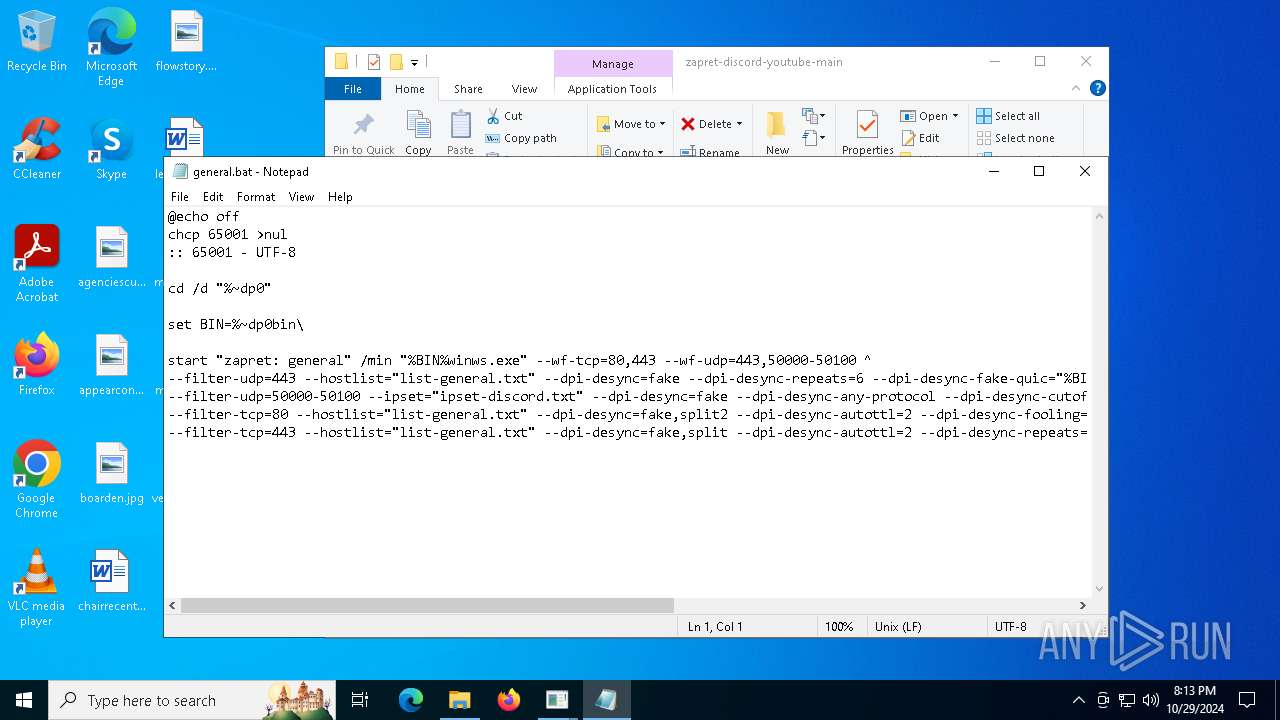The width and height of the screenshot is (1280, 720).
Task: Click the File Explorer taskbar icon
Action: tap(459, 700)
